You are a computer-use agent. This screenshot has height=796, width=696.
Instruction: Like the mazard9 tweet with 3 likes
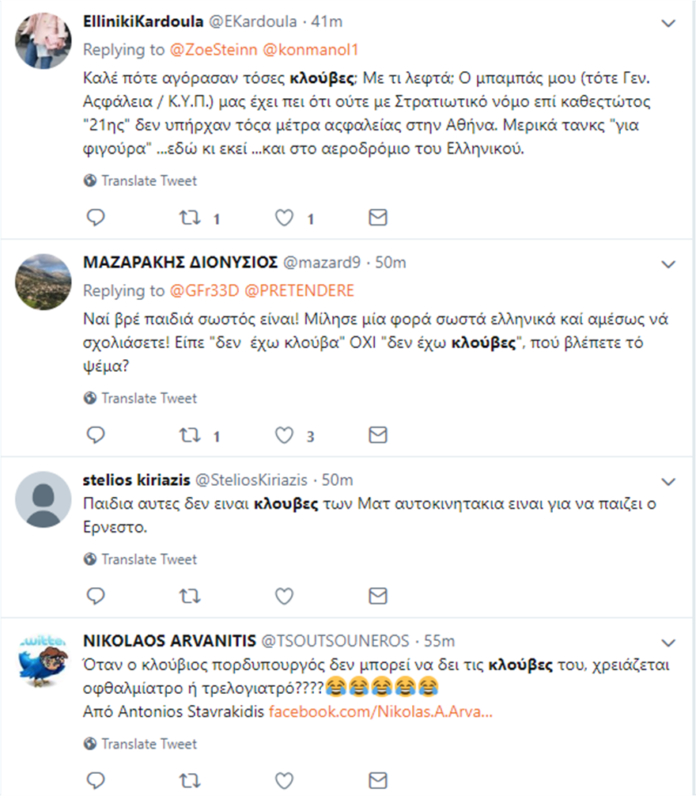coord(284,435)
